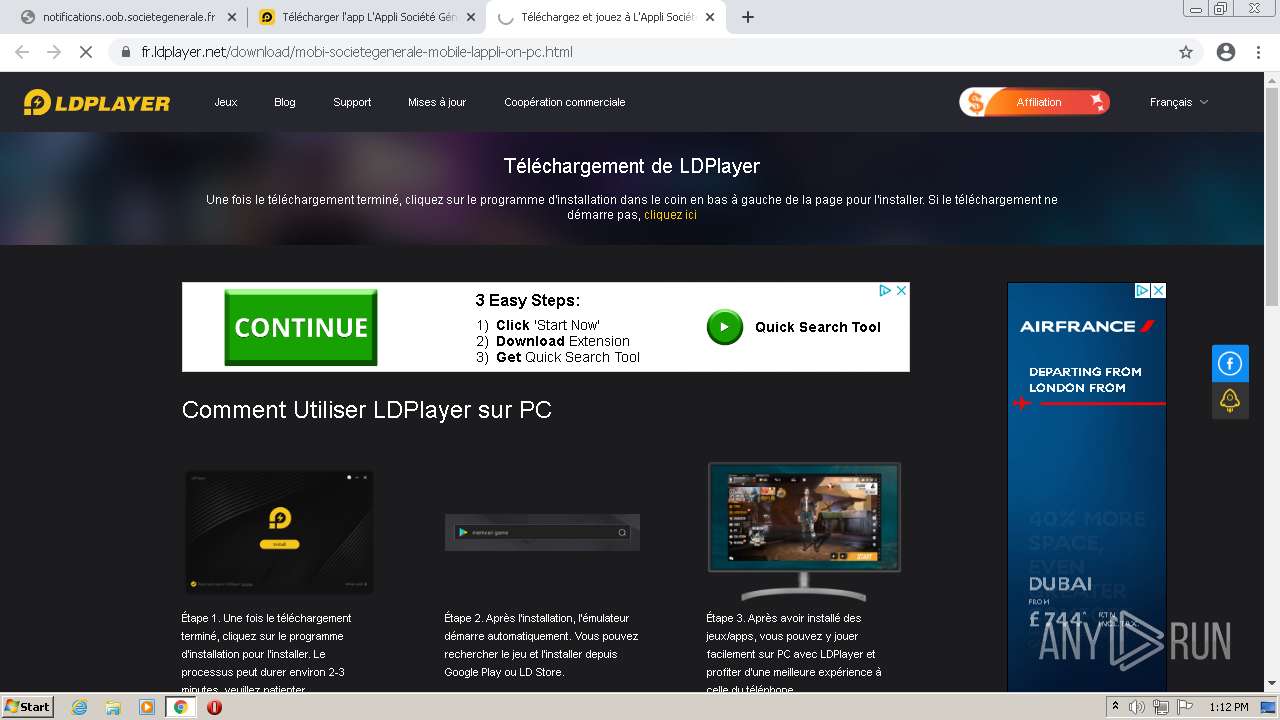
Task: Close the Quick Search Tool banner ad
Action: pyautogui.click(x=901, y=290)
